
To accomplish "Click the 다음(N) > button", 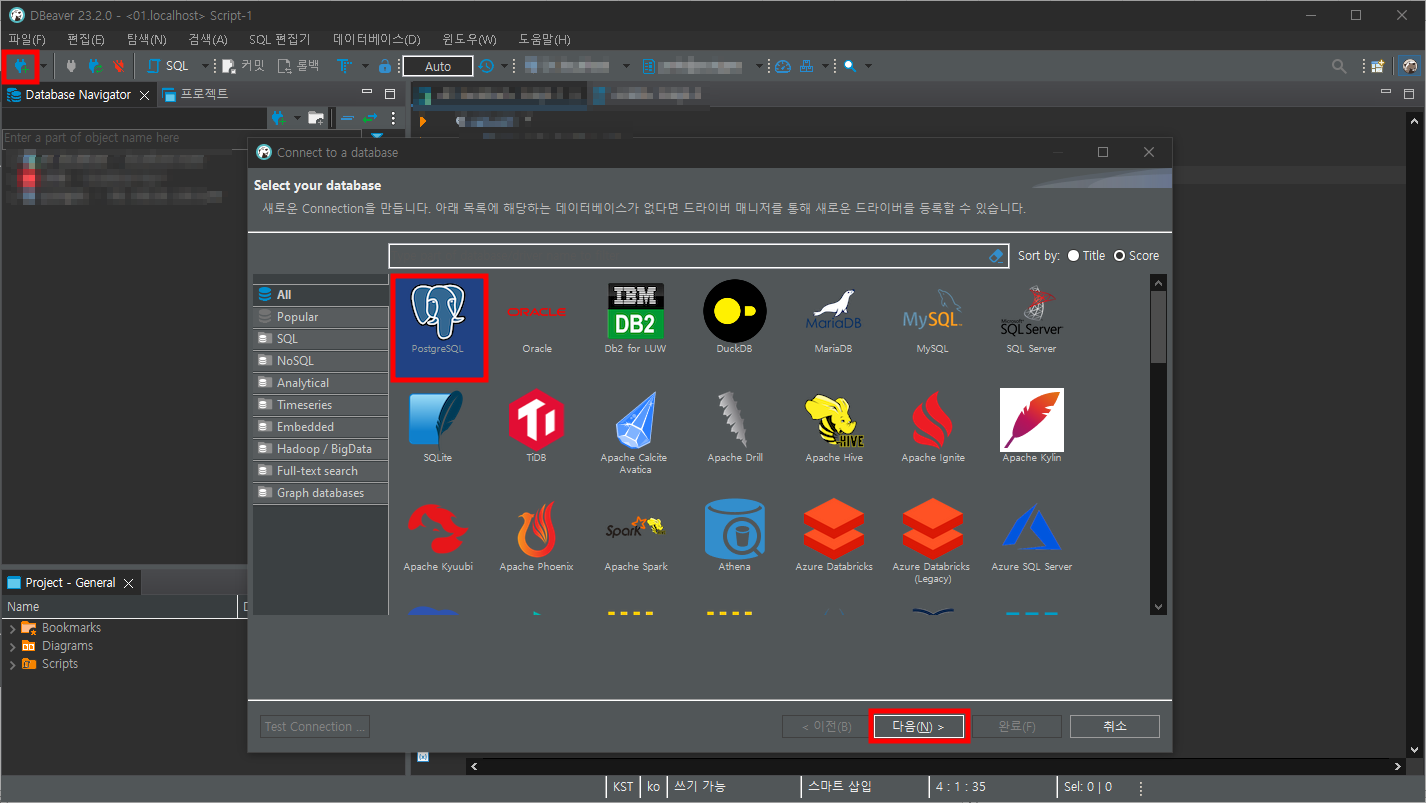I will pos(918,726).
